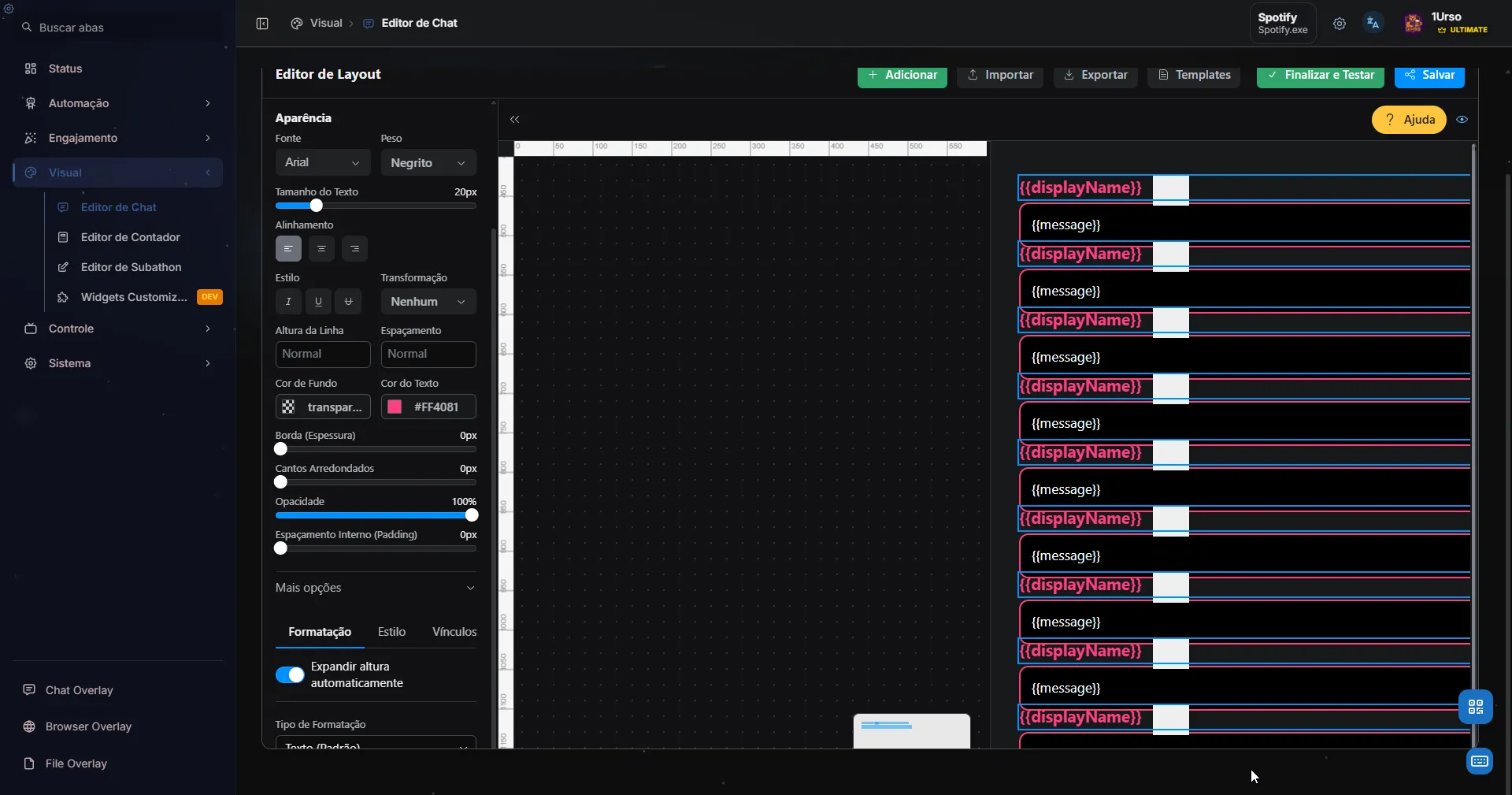Viewport: 1512px width, 795px height.
Task: Open the Fonte Arial dropdown
Action: (322, 162)
